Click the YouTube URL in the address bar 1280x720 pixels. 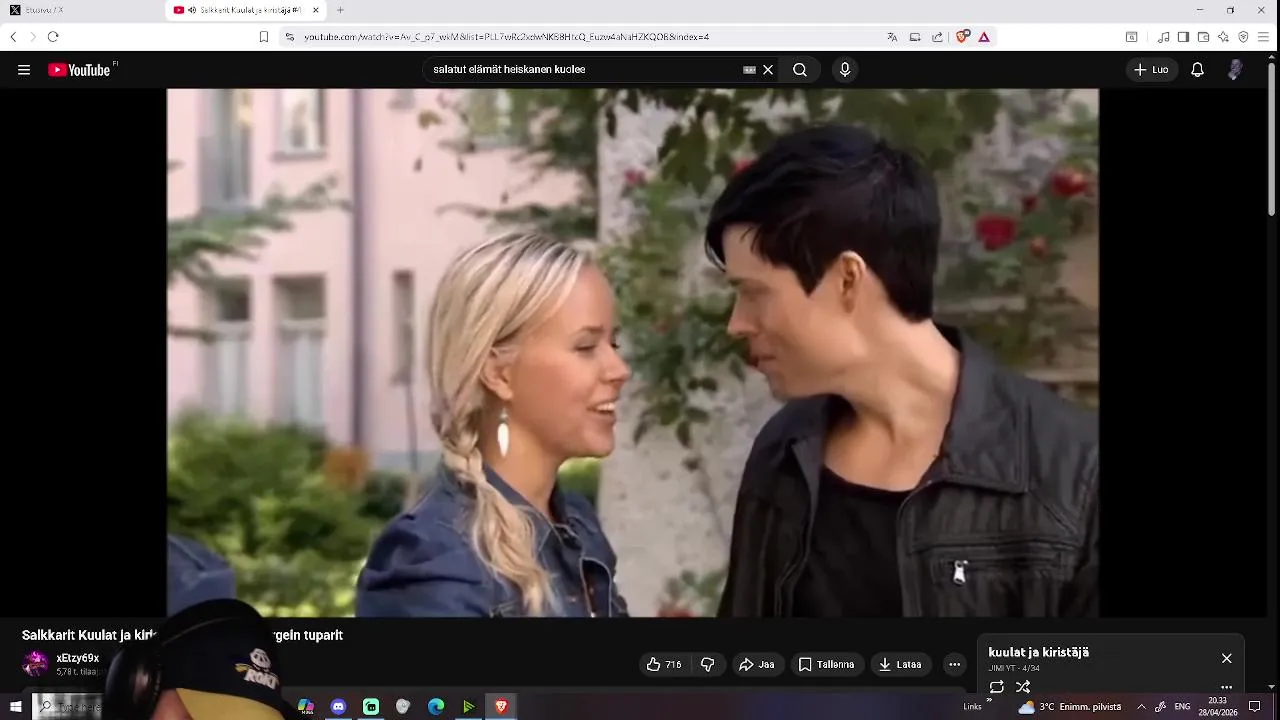[507, 37]
